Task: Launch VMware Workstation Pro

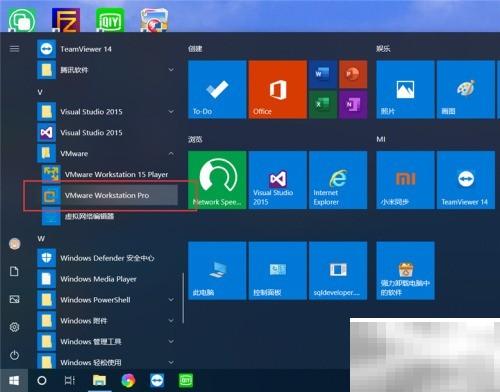Action: pos(109,195)
